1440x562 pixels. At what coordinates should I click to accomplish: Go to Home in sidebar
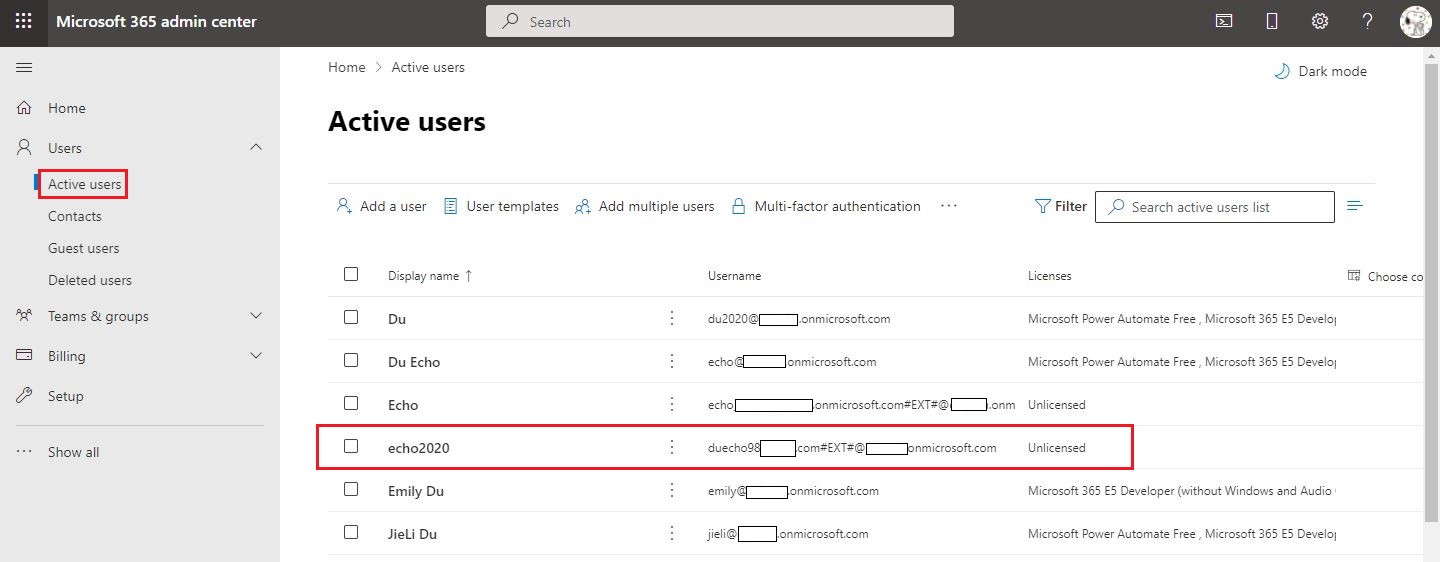(67, 108)
